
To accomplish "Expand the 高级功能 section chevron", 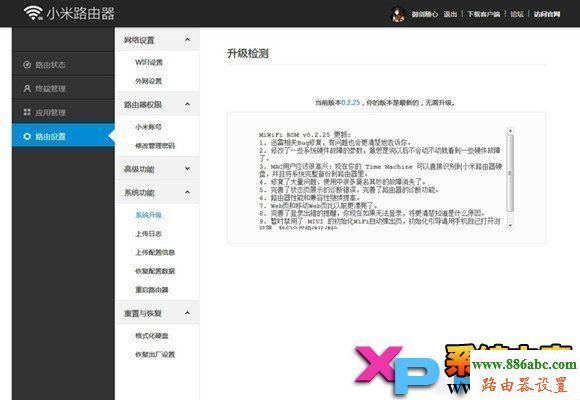I will 188,168.
